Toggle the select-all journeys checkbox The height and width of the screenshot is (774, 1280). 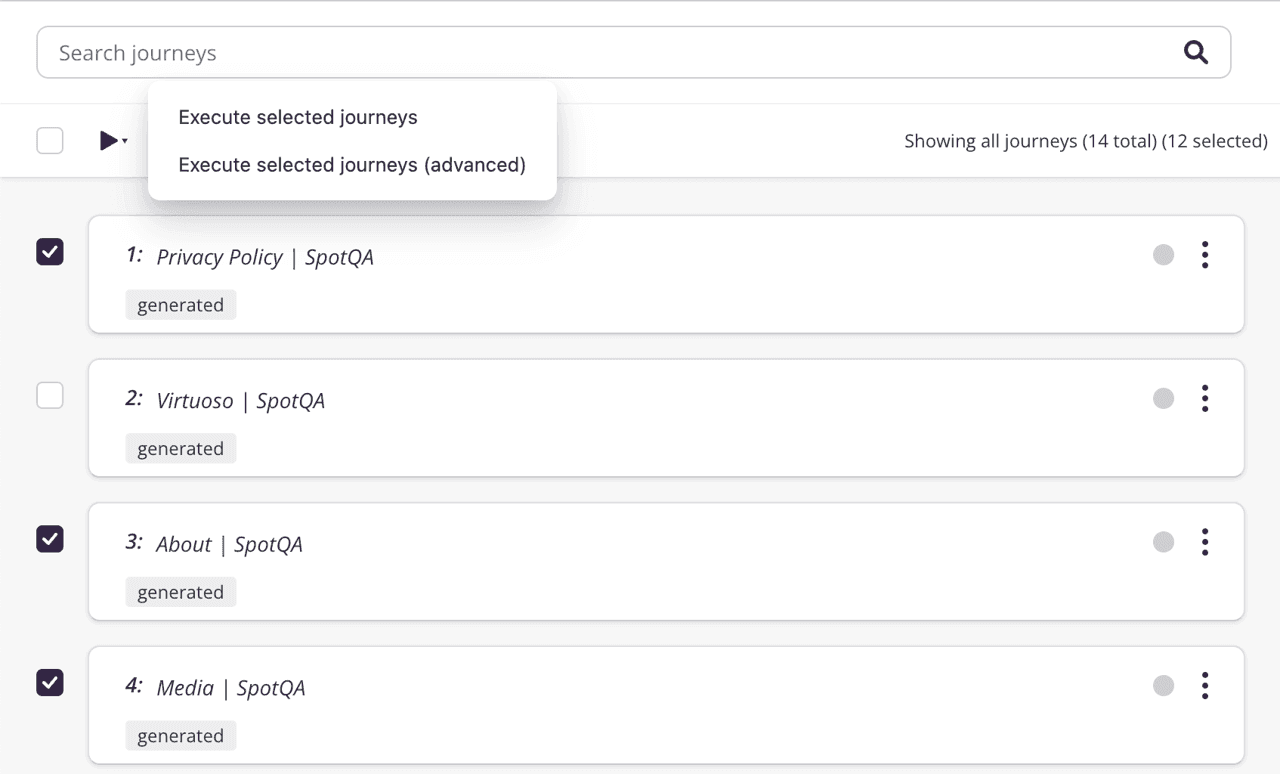pos(50,140)
